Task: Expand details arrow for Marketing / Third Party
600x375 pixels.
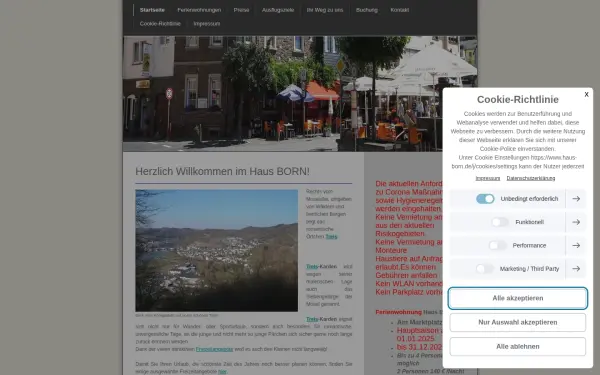Action: [576, 269]
